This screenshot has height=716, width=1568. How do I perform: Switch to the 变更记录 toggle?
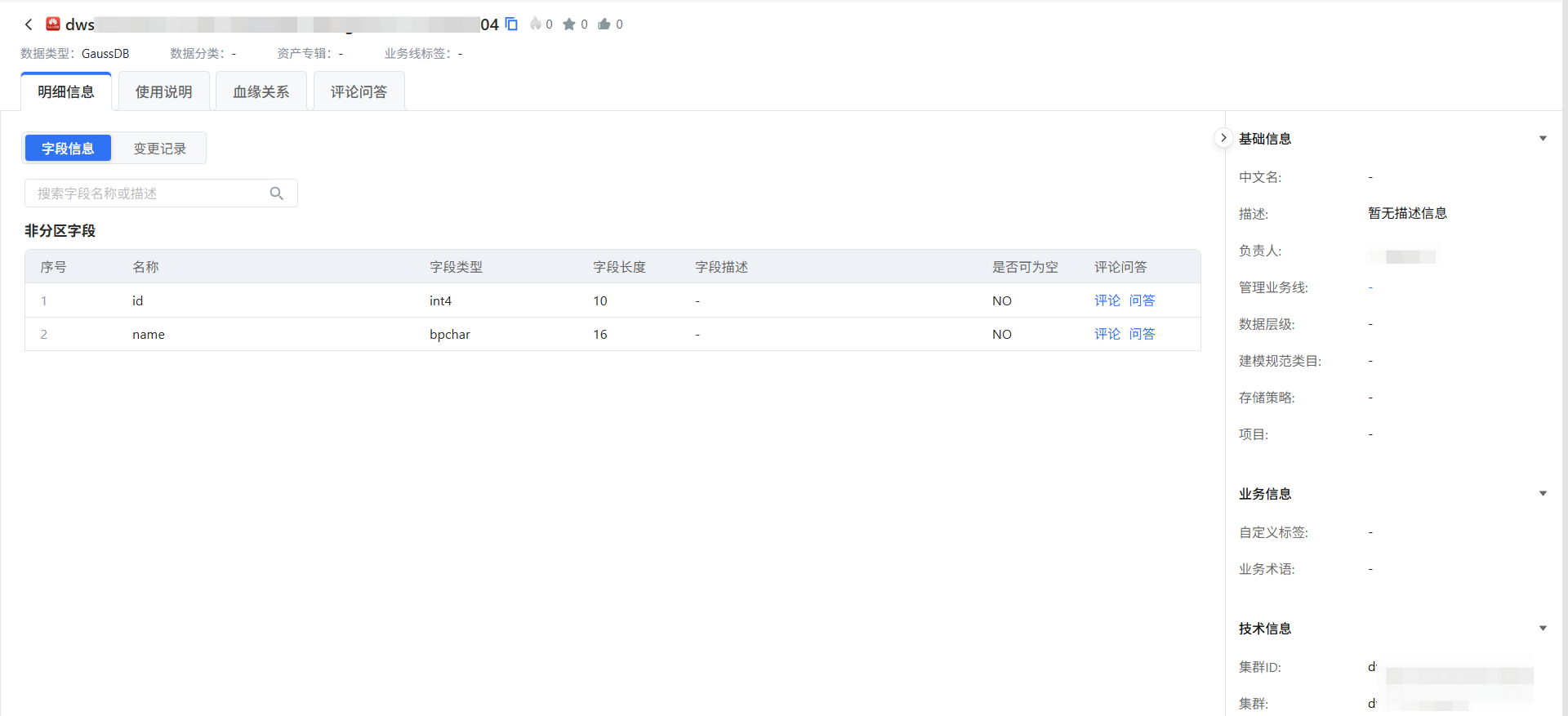click(x=160, y=149)
